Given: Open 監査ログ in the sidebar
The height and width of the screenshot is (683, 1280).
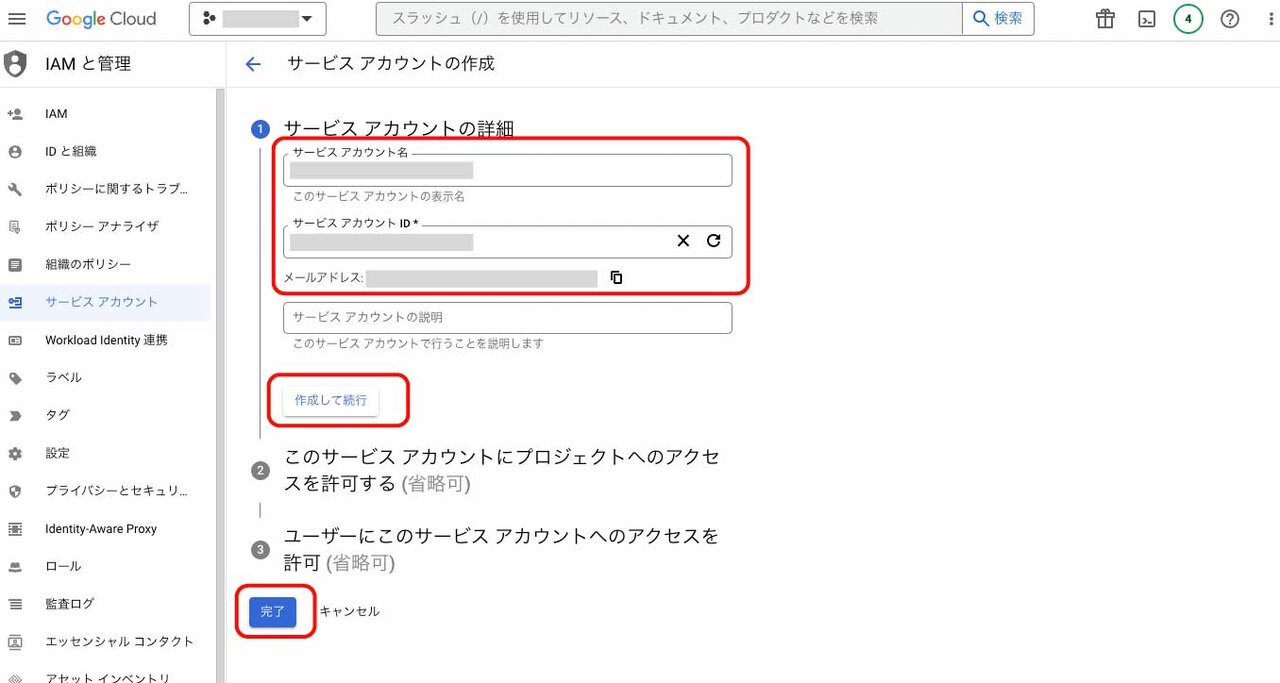Looking at the screenshot, I should pos(105,604).
